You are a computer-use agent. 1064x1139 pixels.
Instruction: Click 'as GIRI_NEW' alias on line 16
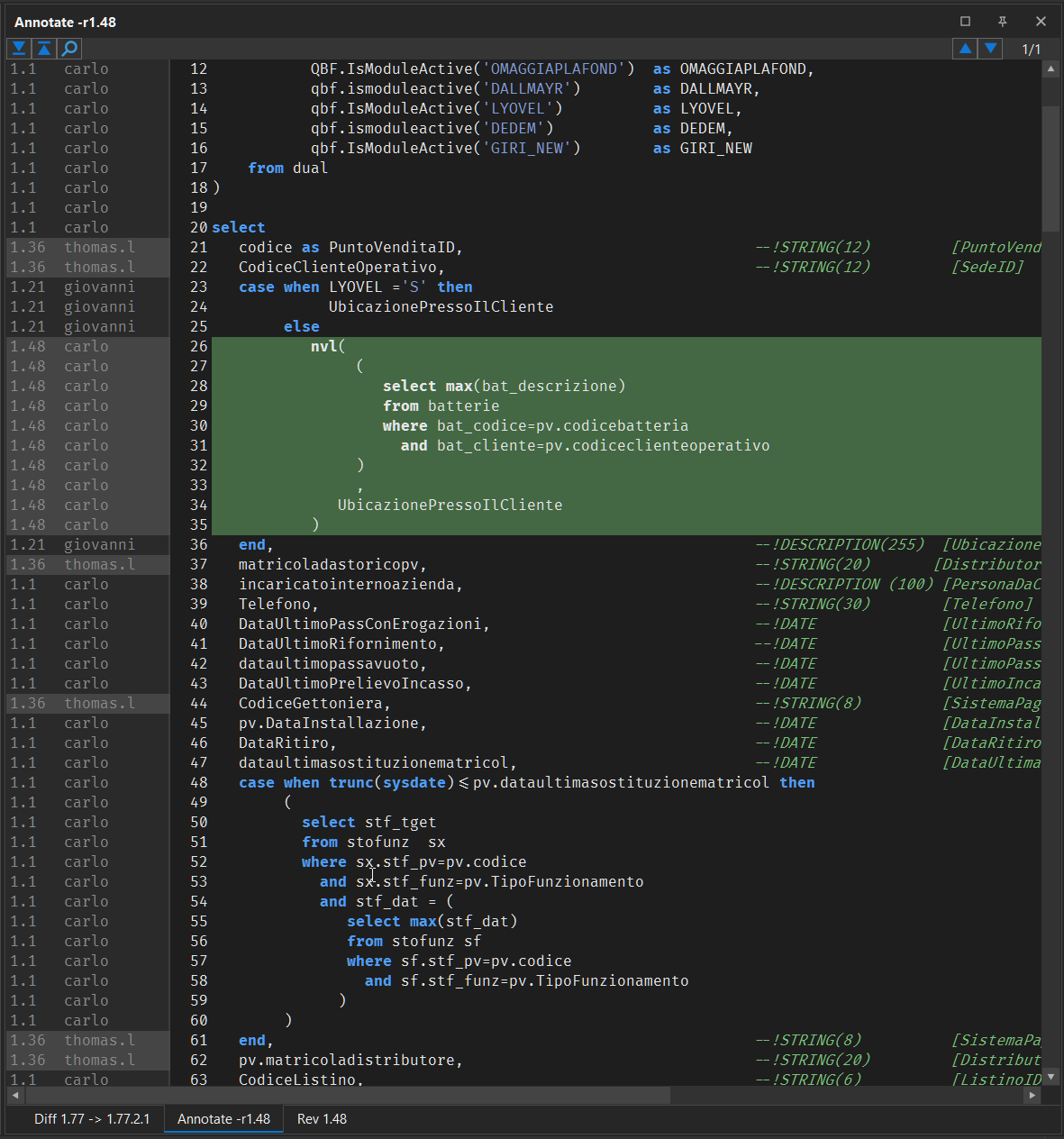coord(703,149)
